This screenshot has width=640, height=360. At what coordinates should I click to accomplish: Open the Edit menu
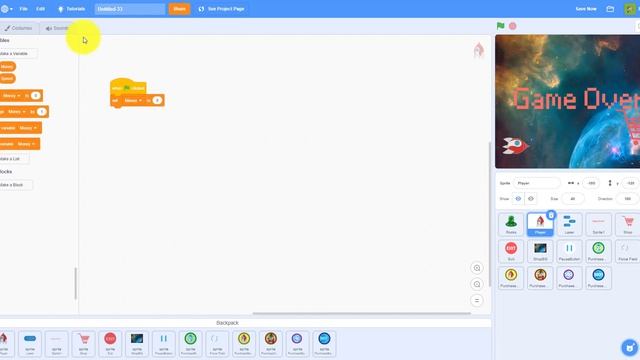[40, 9]
